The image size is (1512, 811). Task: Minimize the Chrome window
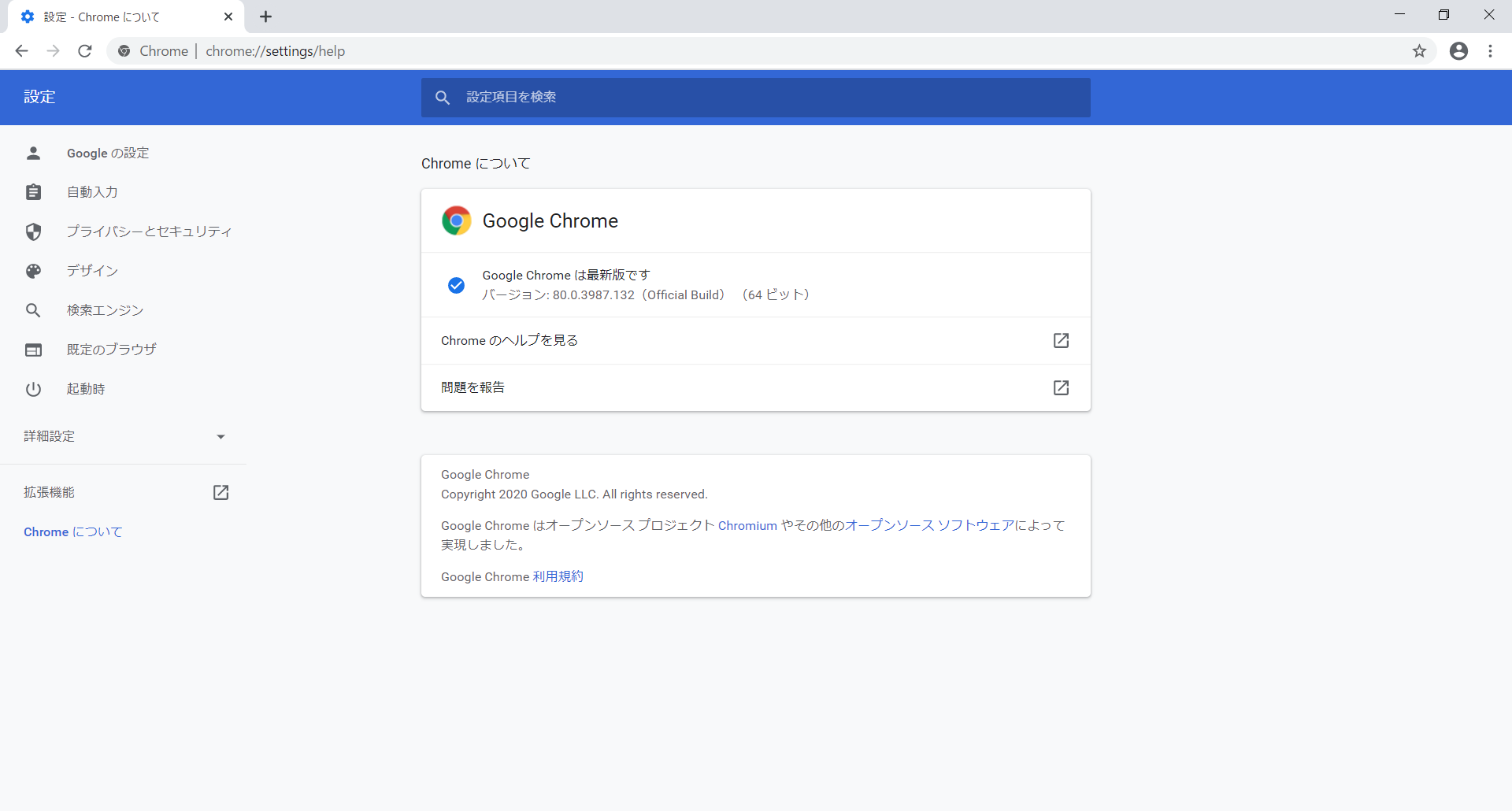(x=1399, y=15)
